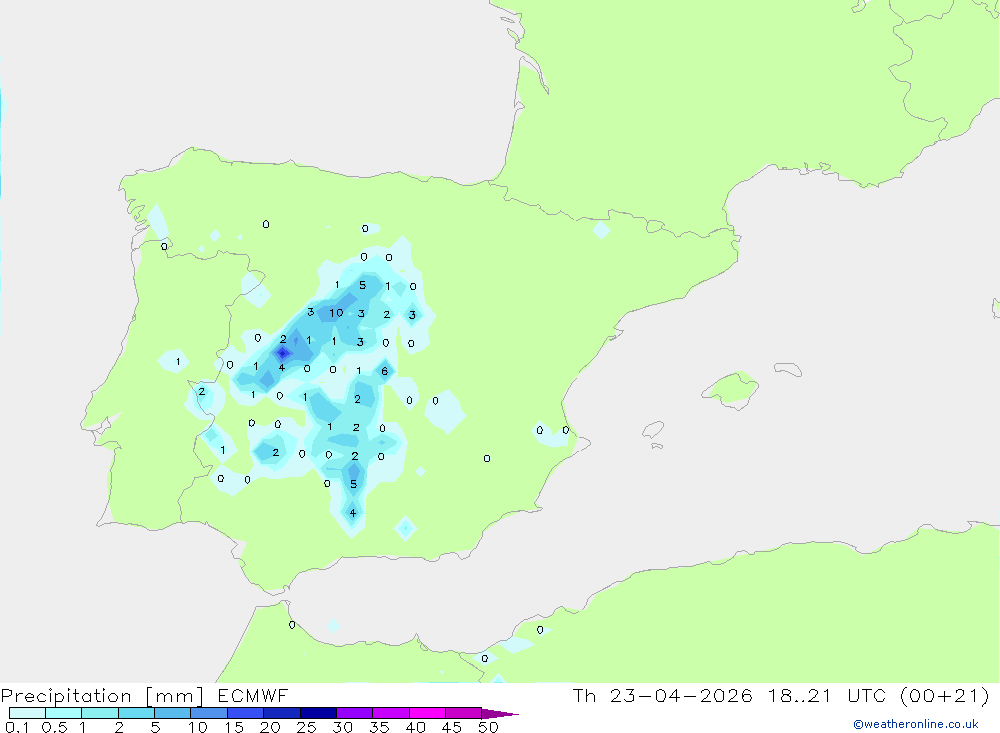The height and width of the screenshot is (733, 1000).
Task: Click the above-50 arrow tip of legend
Action: (x=500, y=714)
